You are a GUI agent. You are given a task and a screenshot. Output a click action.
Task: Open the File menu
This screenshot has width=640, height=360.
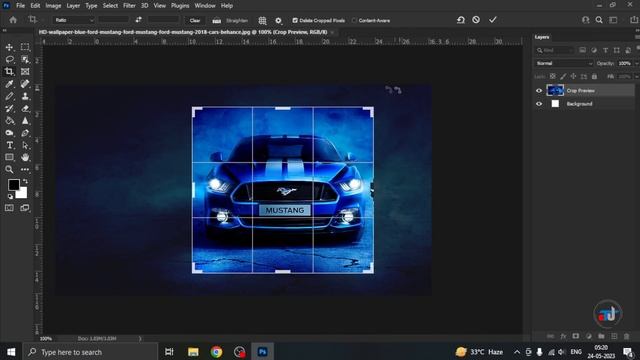pyautogui.click(x=20, y=6)
